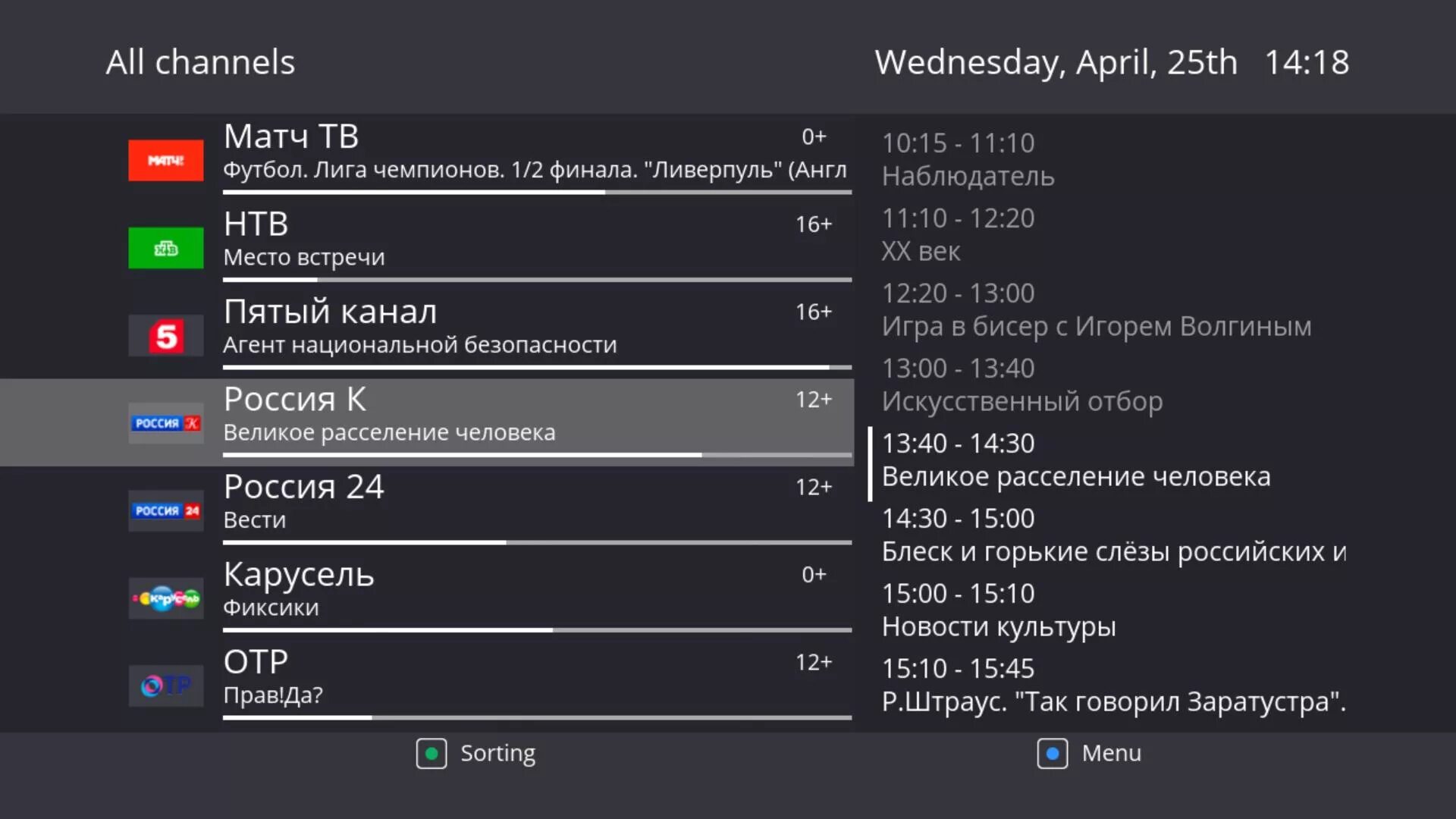Select Россия К channel icon
Screen dimensions: 1456x819
coord(165,422)
